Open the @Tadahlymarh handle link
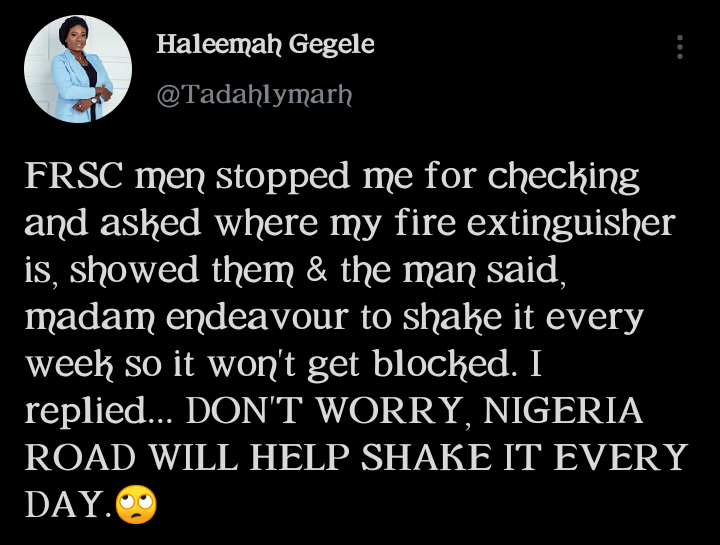The height and width of the screenshot is (545, 720). 254,95
